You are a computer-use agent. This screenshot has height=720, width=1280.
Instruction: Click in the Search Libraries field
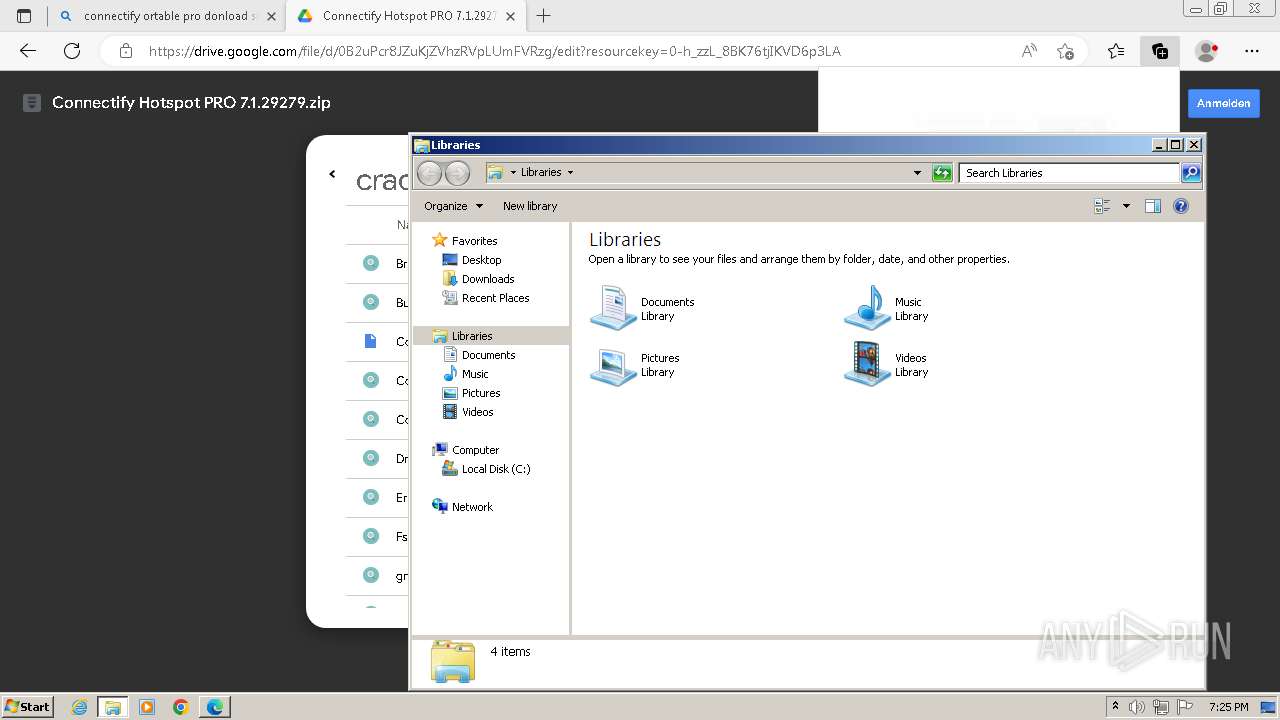coord(1069,173)
